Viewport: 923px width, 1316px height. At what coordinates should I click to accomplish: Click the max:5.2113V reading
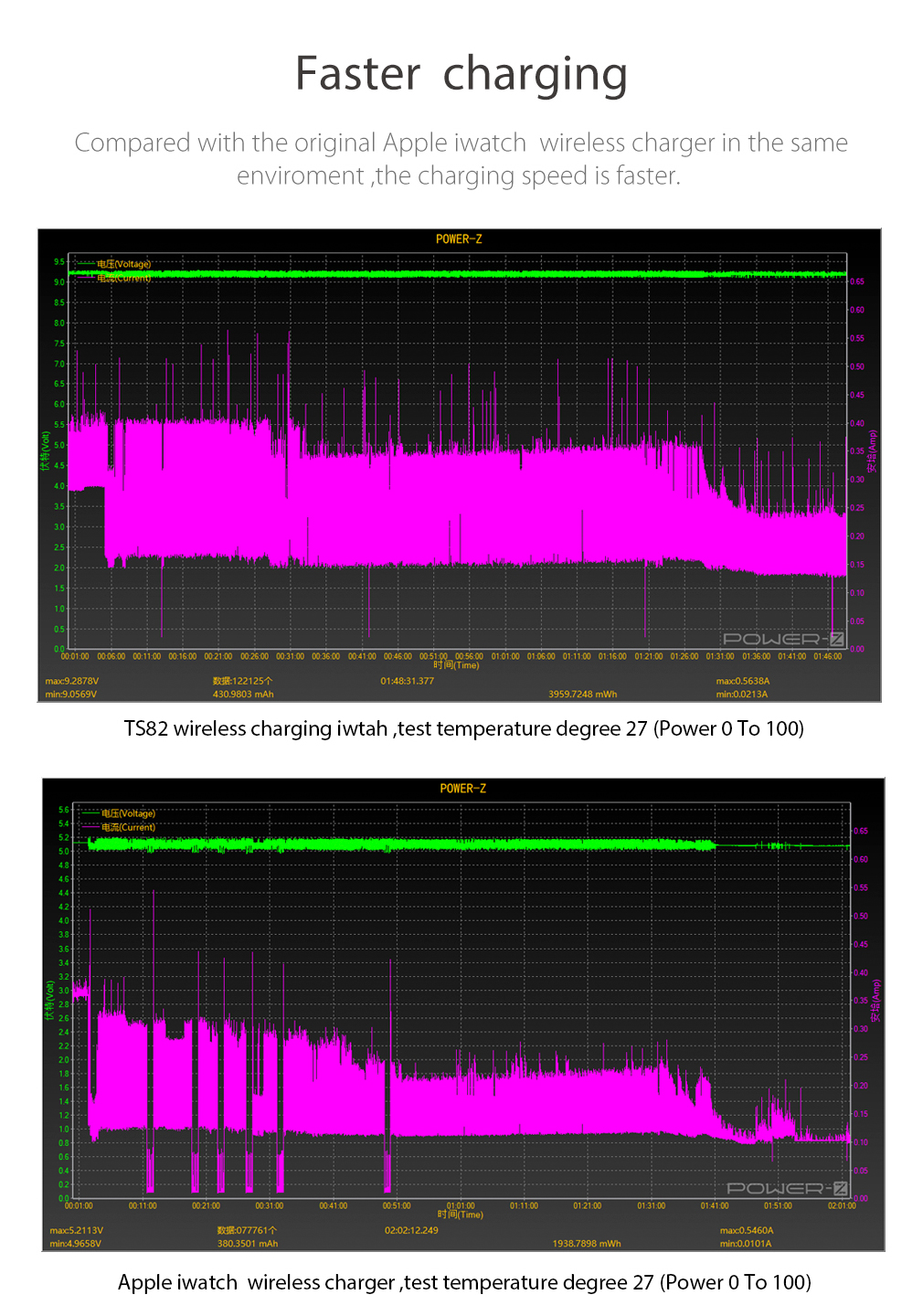point(77,1230)
